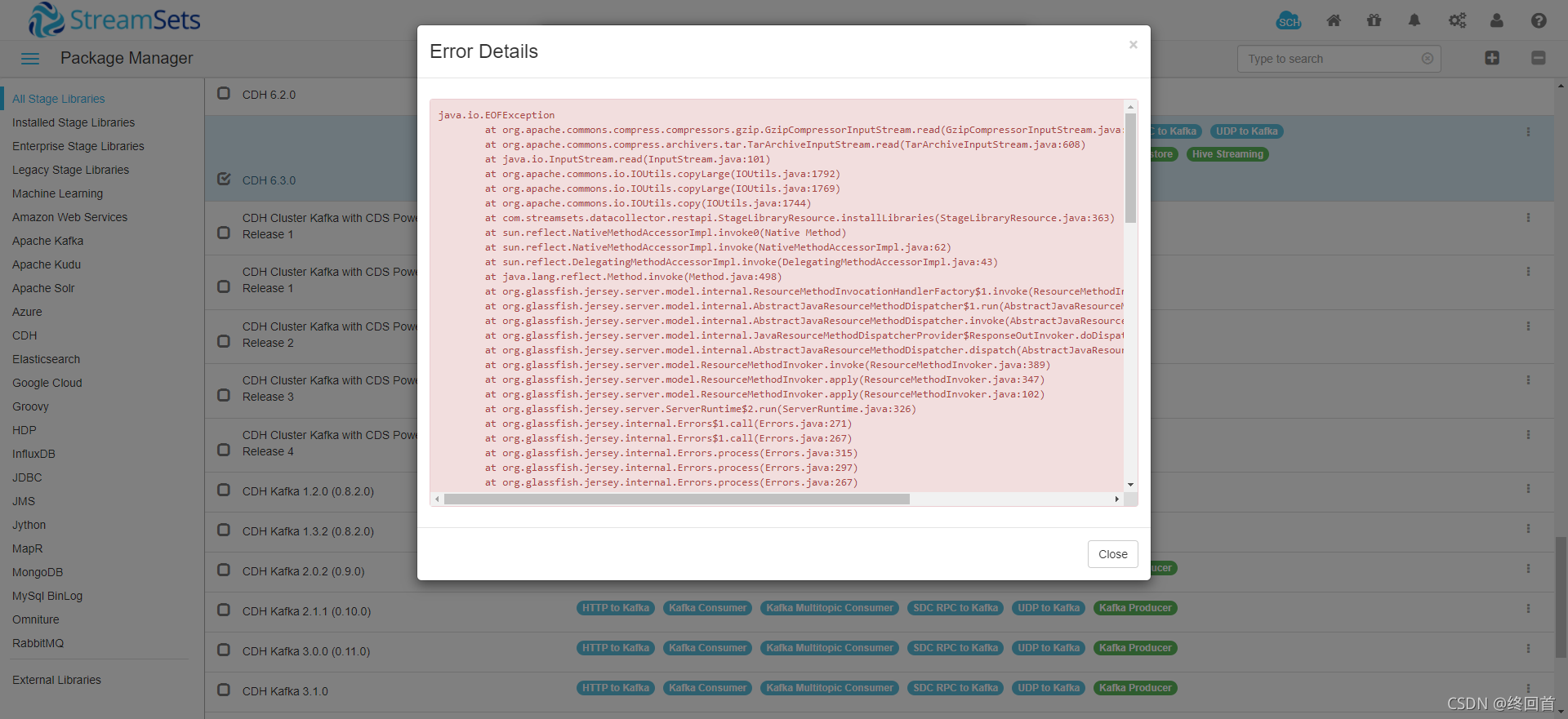Check the CDH Kafka 3.0.0 (0.11.0) checkbox
The height and width of the screenshot is (719, 1568).
pos(224,650)
